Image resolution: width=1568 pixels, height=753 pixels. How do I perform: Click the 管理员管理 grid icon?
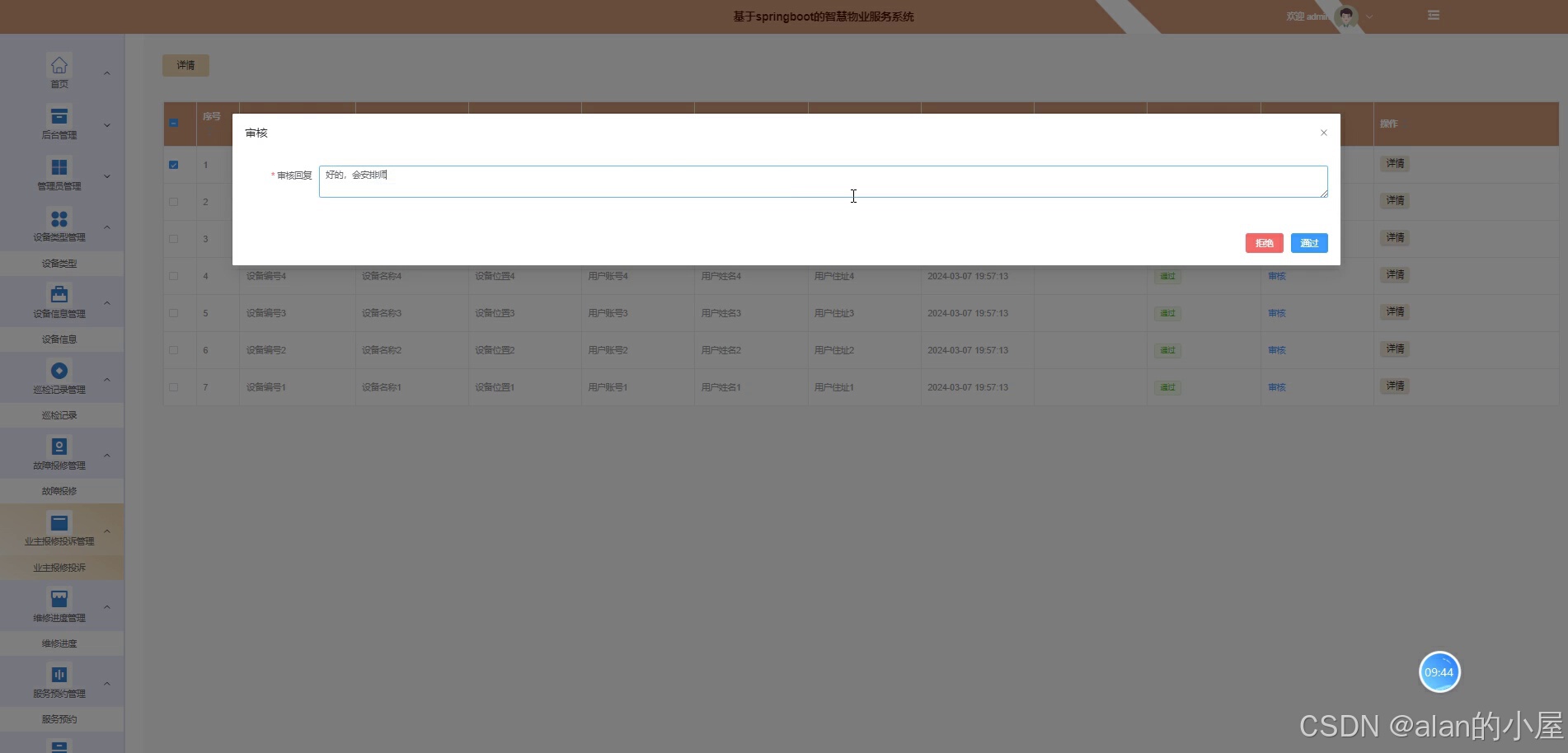coord(59,167)
